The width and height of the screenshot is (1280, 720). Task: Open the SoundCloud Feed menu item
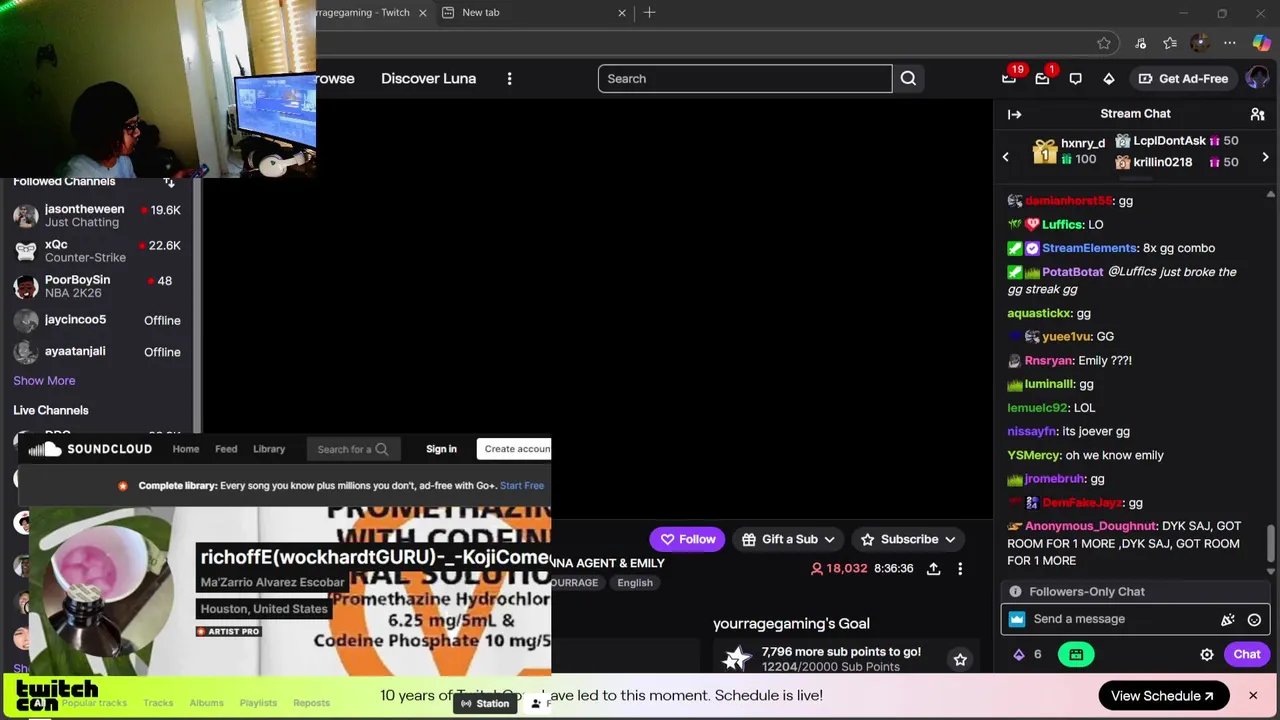[x=226, y=449]
